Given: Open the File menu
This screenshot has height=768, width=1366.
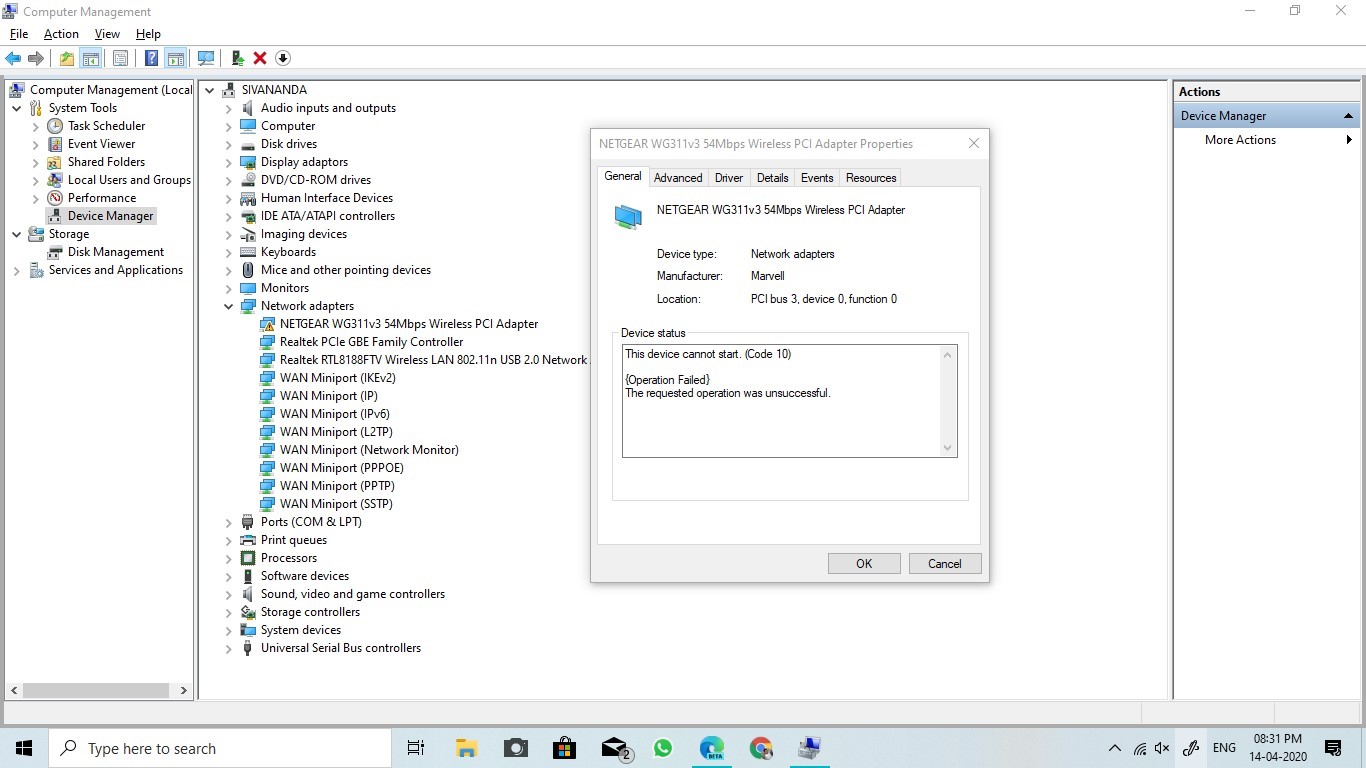Looking at the screenshot, I should 19,34.
